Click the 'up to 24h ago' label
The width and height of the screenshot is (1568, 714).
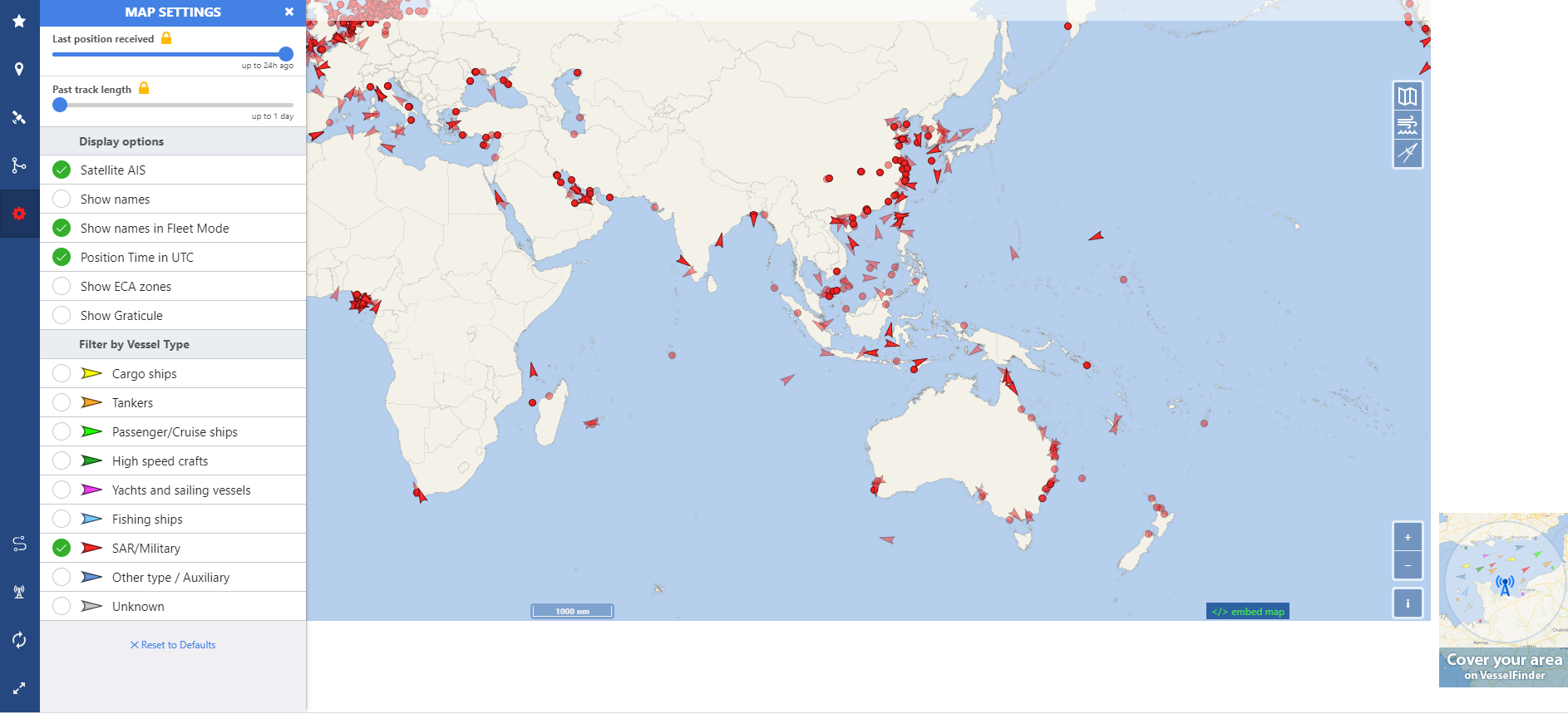pos(268,66)
